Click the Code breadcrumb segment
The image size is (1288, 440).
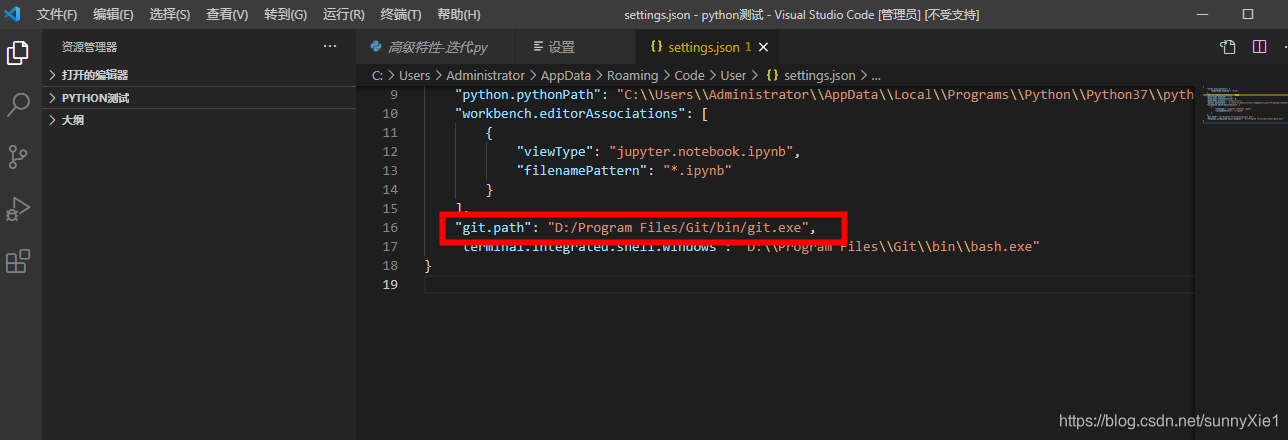[x=689, y=75]
